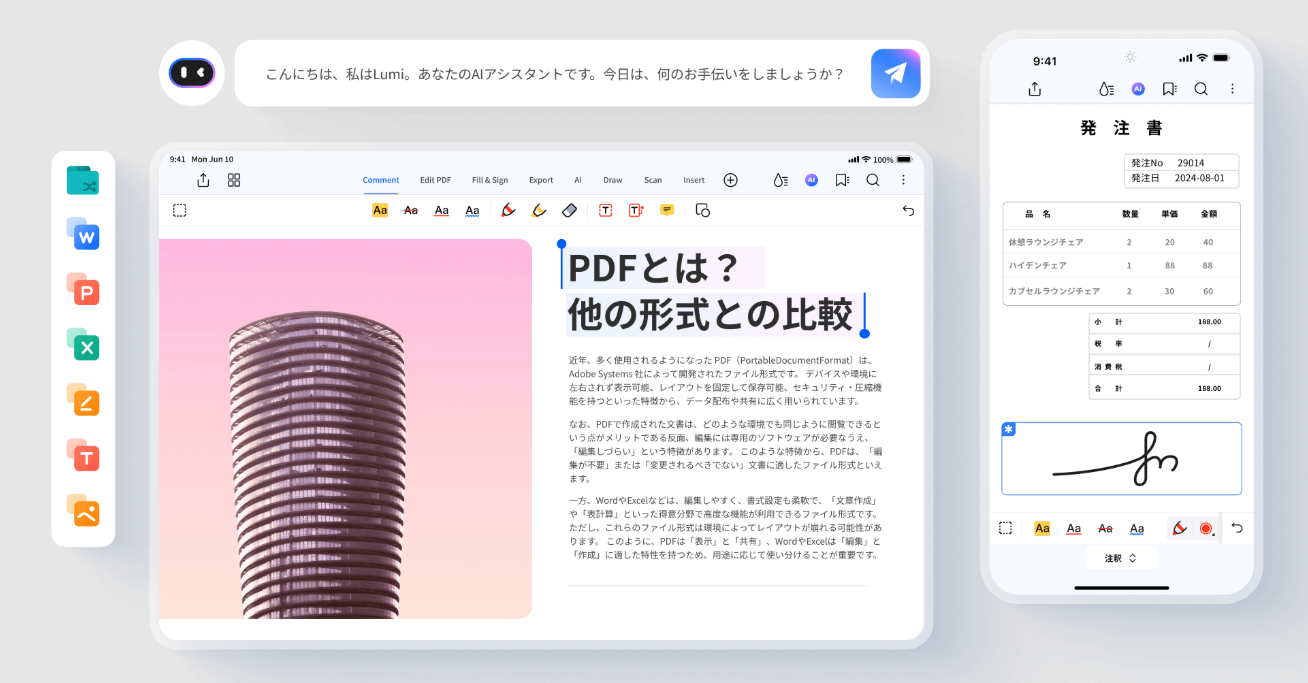Select the orange pencil edit format icon
1308x683 pixels.
tap(83, 400)
